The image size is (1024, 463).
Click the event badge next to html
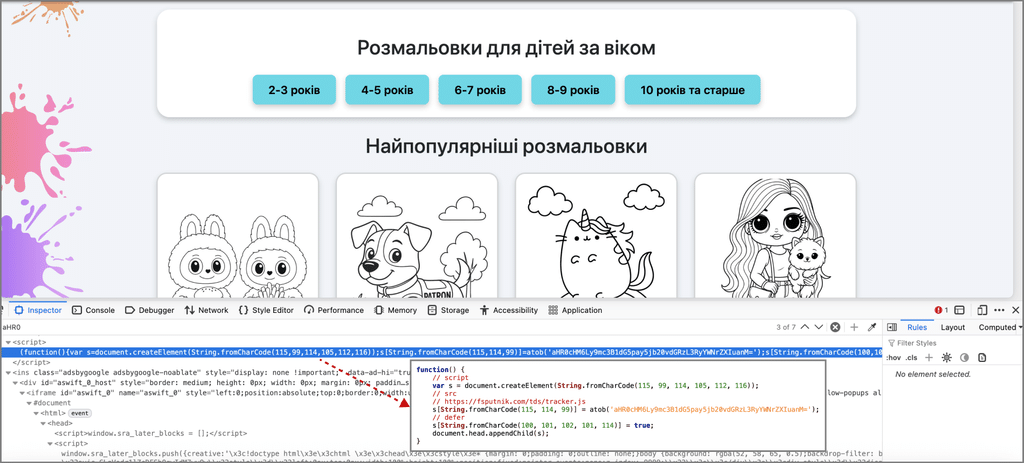[x=80, y=413]
